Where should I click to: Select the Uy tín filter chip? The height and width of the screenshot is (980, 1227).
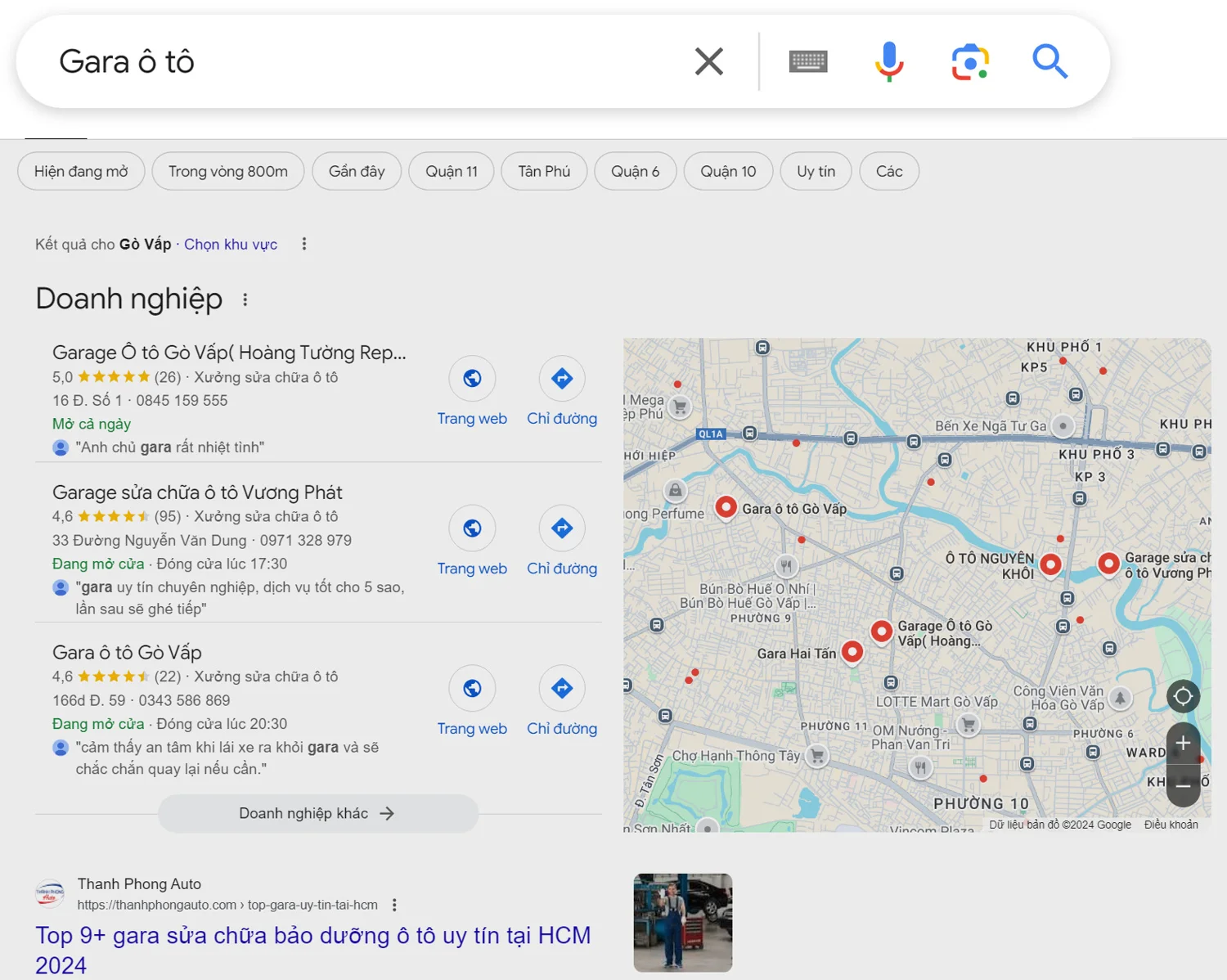tap(816, 171)
